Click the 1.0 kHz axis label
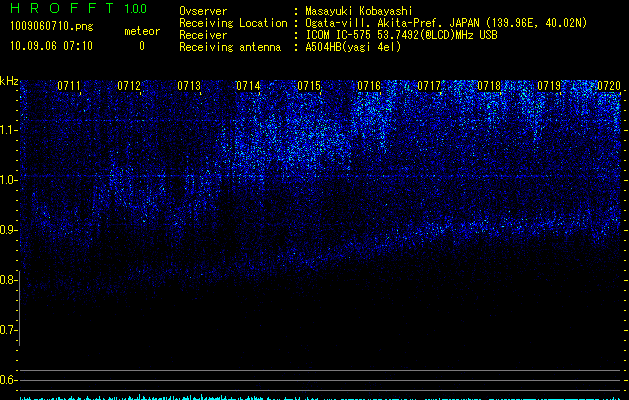Screen dimensions: 629x400 pyautogui.click(x=8, y=180)
